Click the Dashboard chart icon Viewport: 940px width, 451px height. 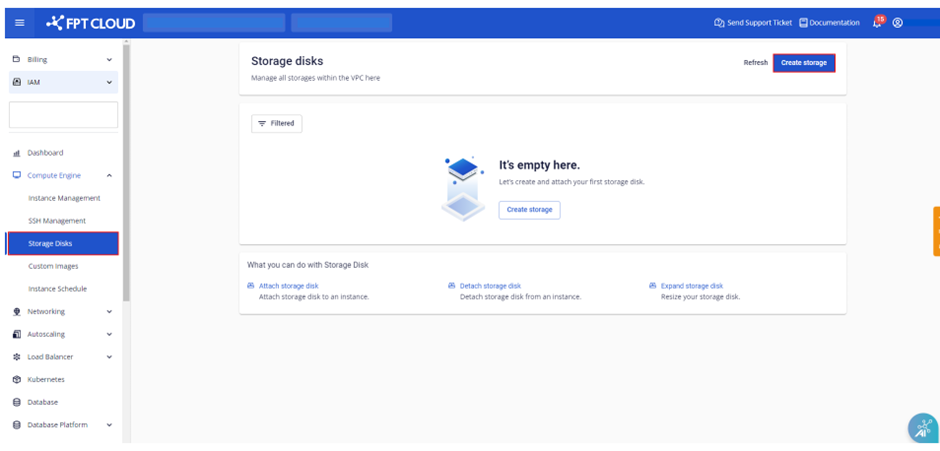17,153
